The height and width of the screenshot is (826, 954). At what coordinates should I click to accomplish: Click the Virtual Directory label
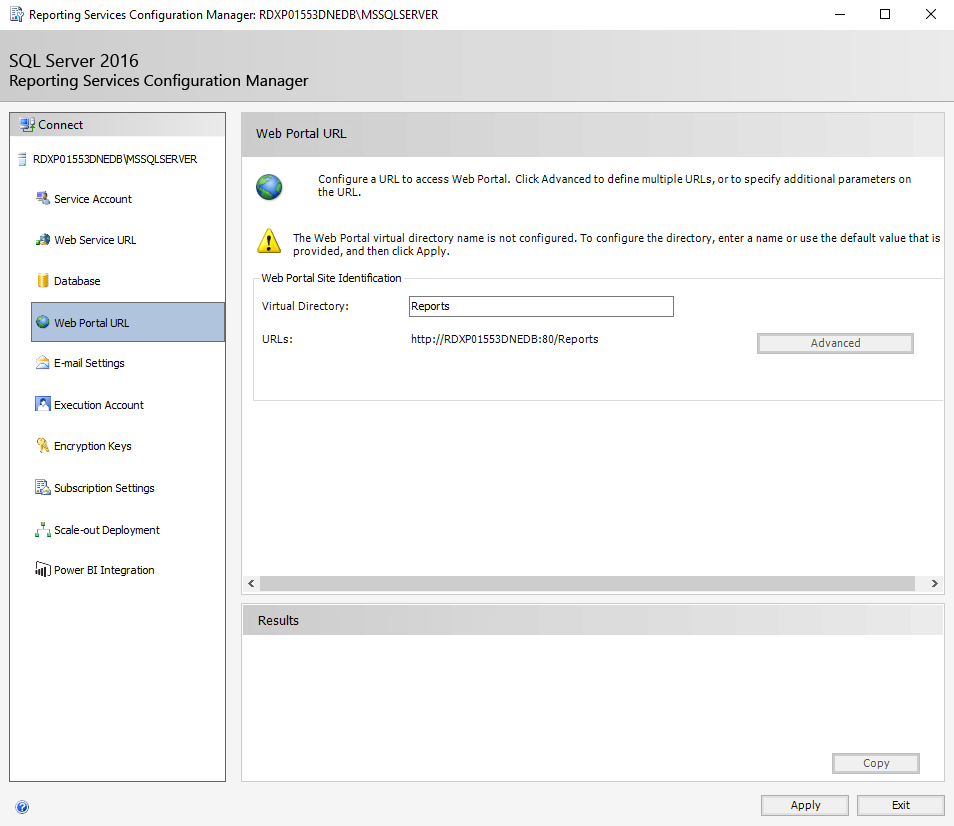pos(305,306)
